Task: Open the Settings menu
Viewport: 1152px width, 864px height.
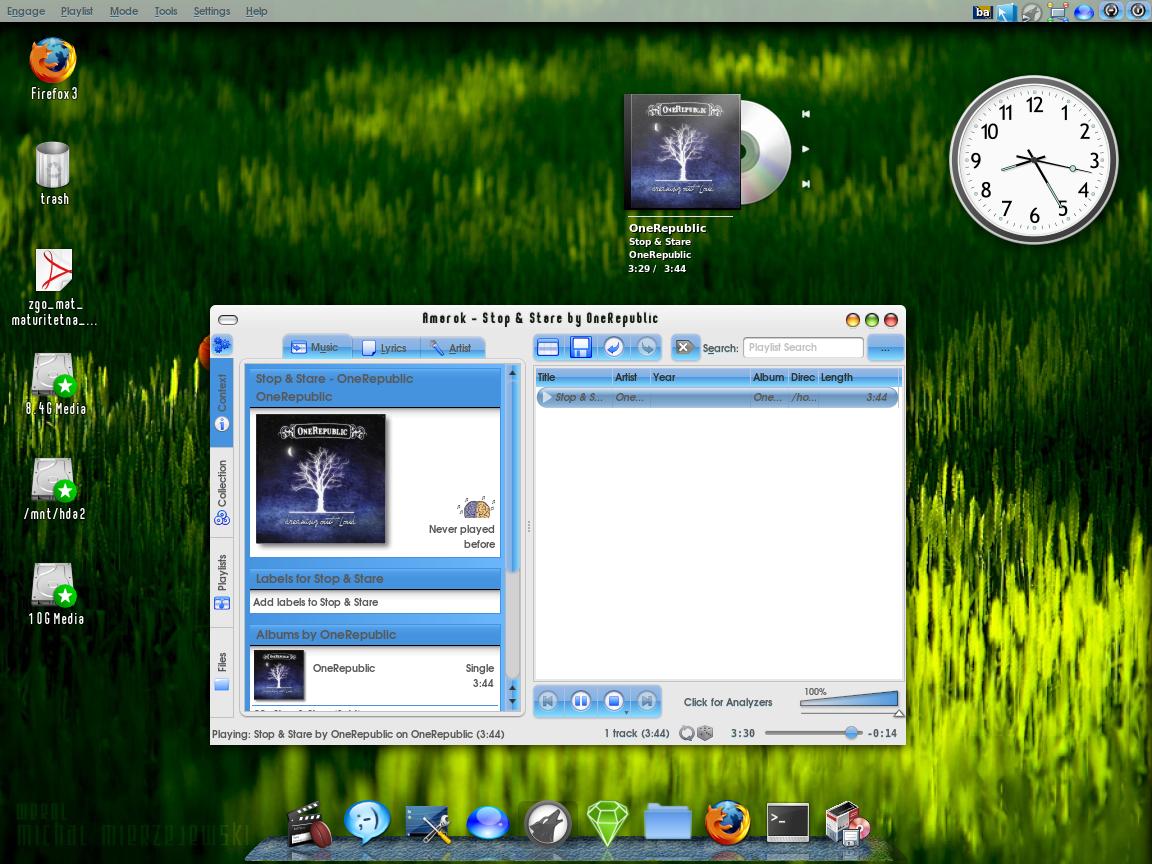Action: click(x=212, y=11)
